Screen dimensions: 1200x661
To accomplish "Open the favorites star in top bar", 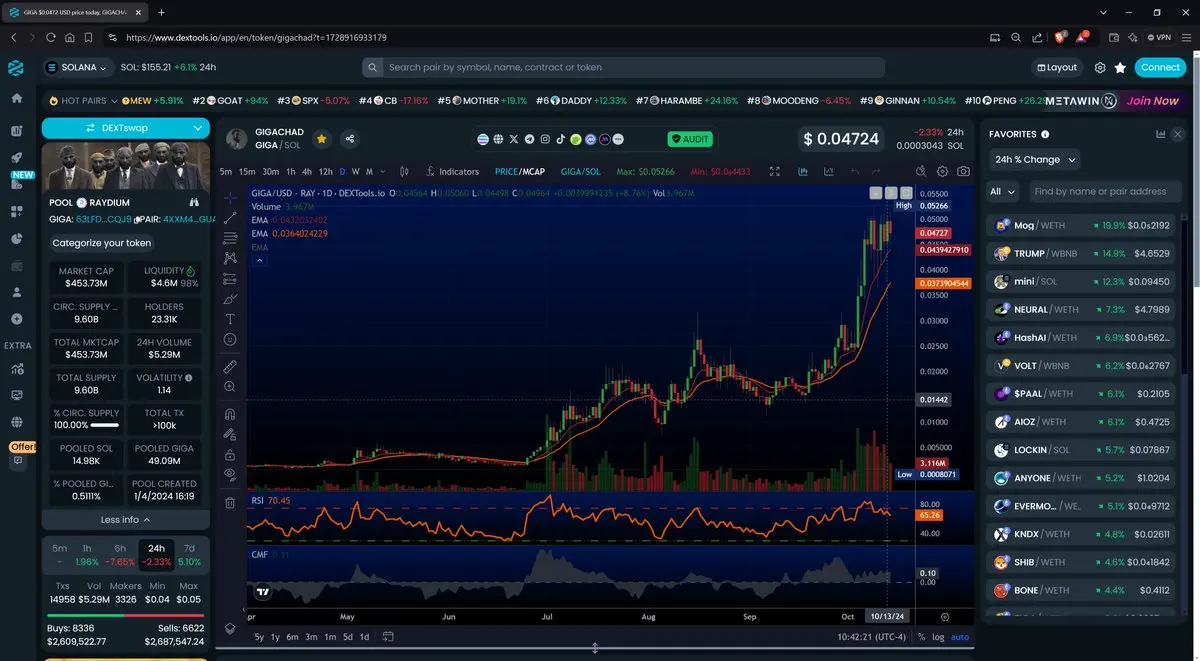I will point(1120,67).
